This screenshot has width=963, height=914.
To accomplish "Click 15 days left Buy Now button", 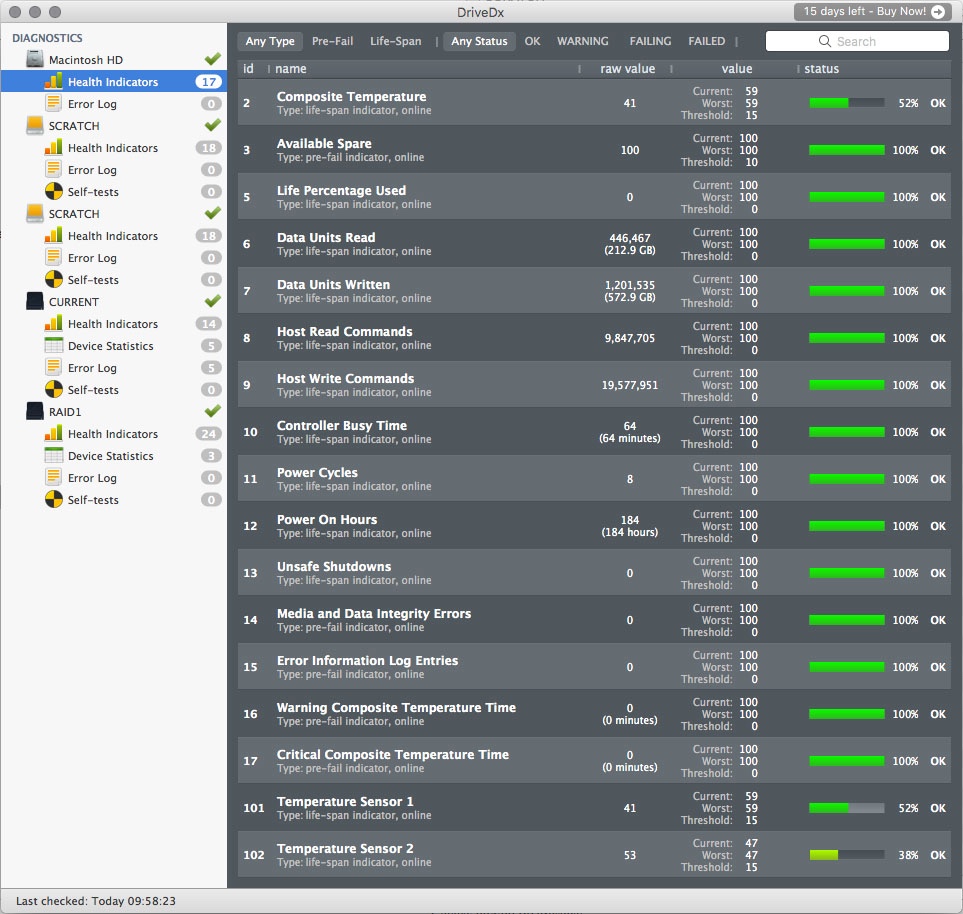I will click(873, 12).
